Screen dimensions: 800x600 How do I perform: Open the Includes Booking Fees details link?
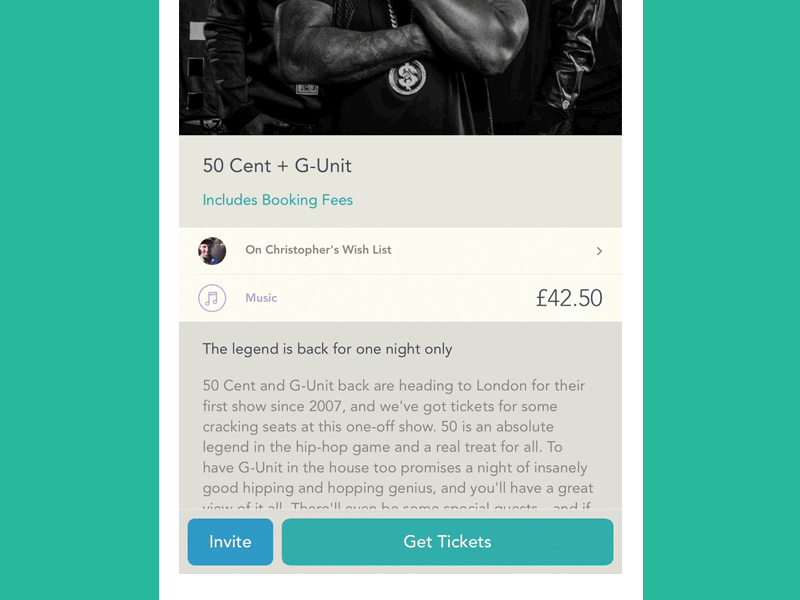pyautogui.click(x=277, y=200)
